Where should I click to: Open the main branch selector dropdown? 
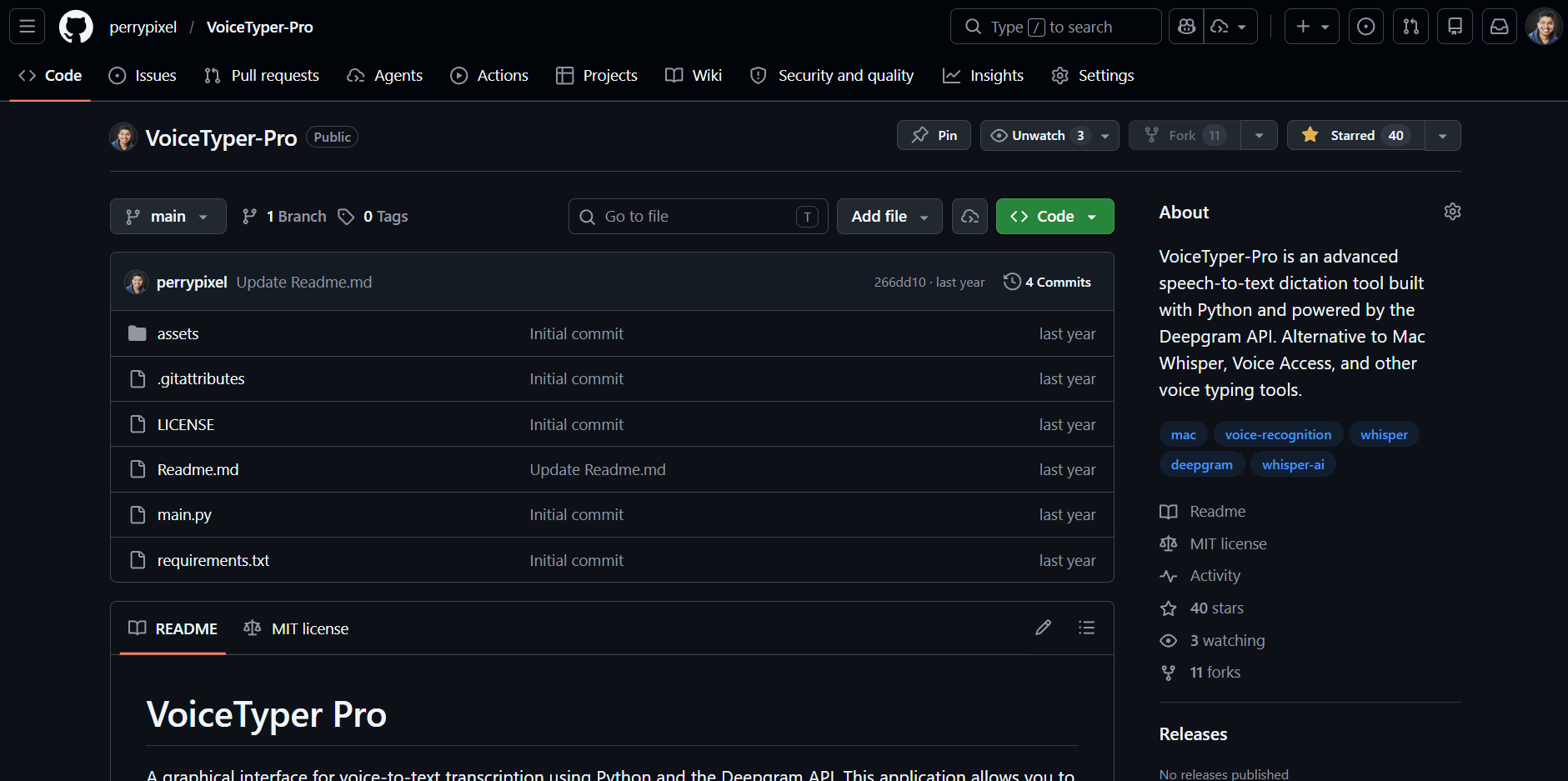(x=168, y=216)
